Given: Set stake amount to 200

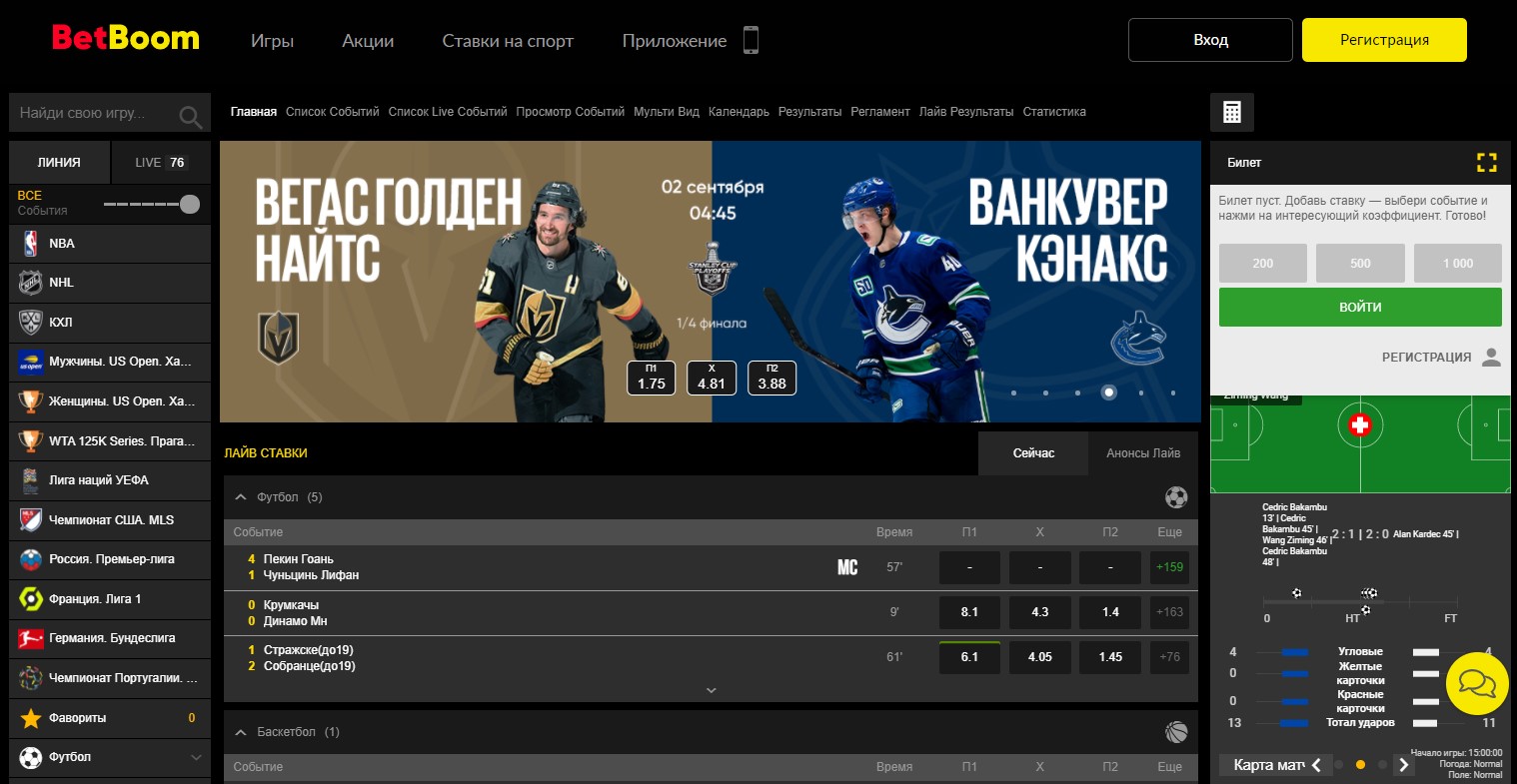Looking at the screenshot, I should tap(1263, 264).
